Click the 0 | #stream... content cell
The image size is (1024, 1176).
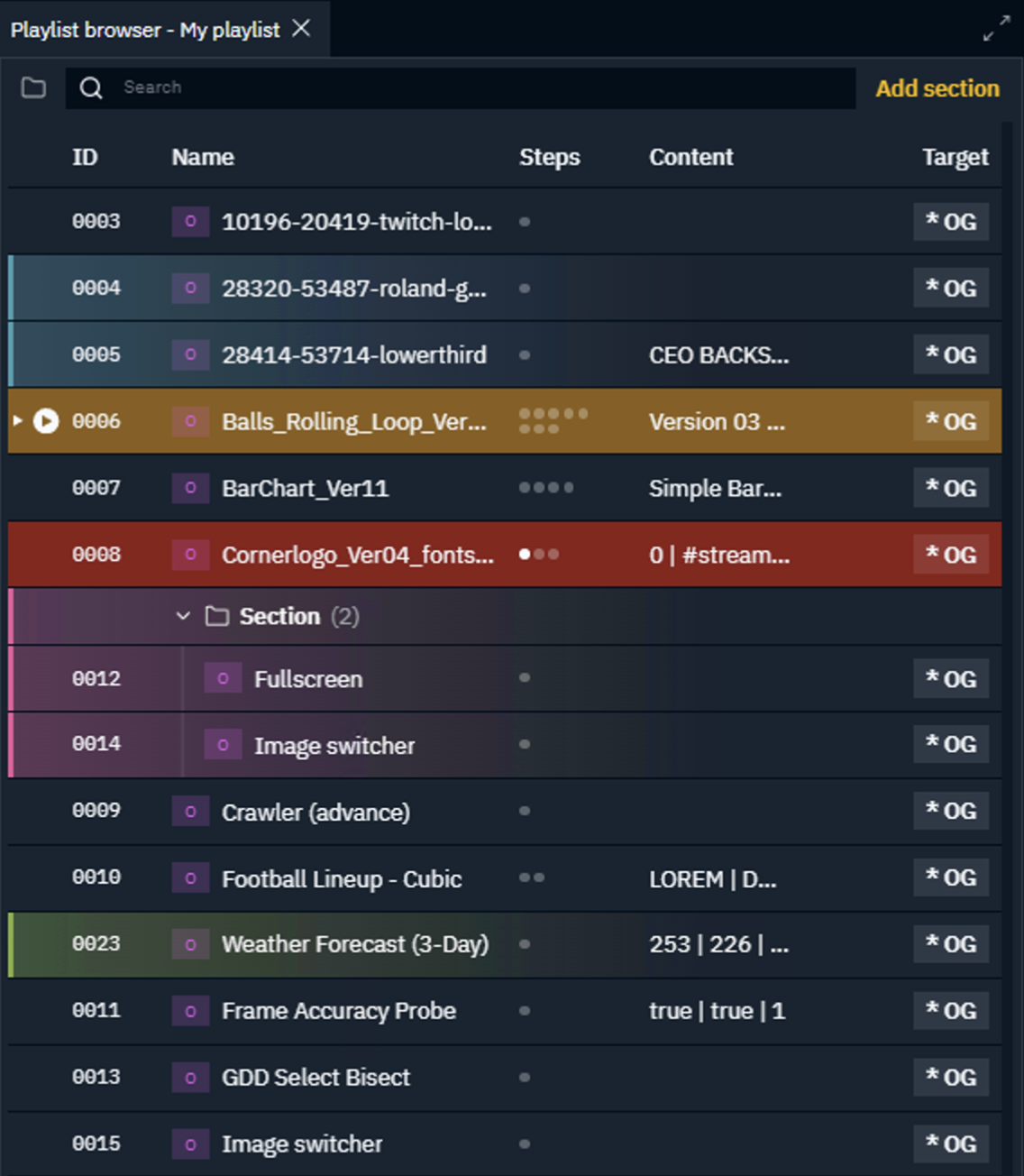coord(719,556)
